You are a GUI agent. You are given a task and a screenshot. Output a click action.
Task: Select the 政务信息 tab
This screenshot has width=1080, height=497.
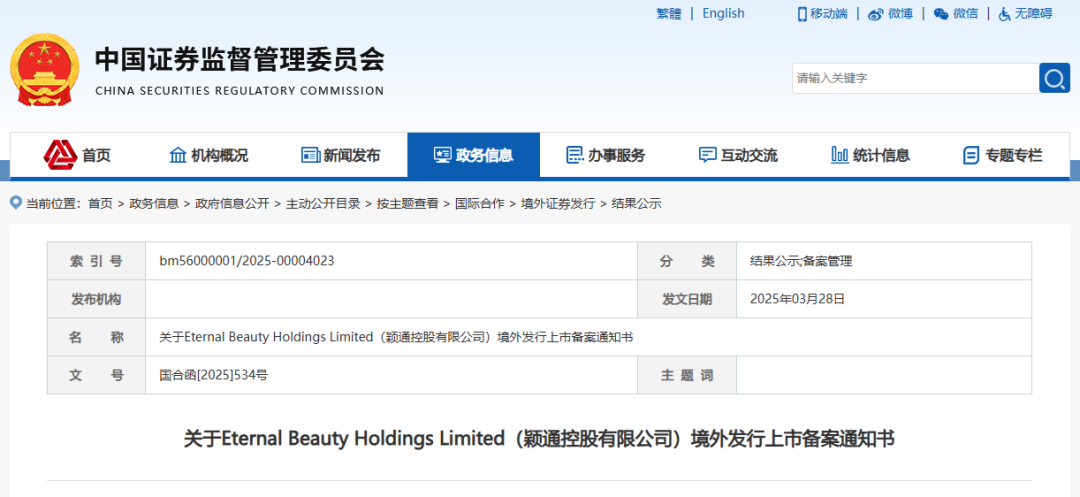pyautogui.click(x=473, y=155)
